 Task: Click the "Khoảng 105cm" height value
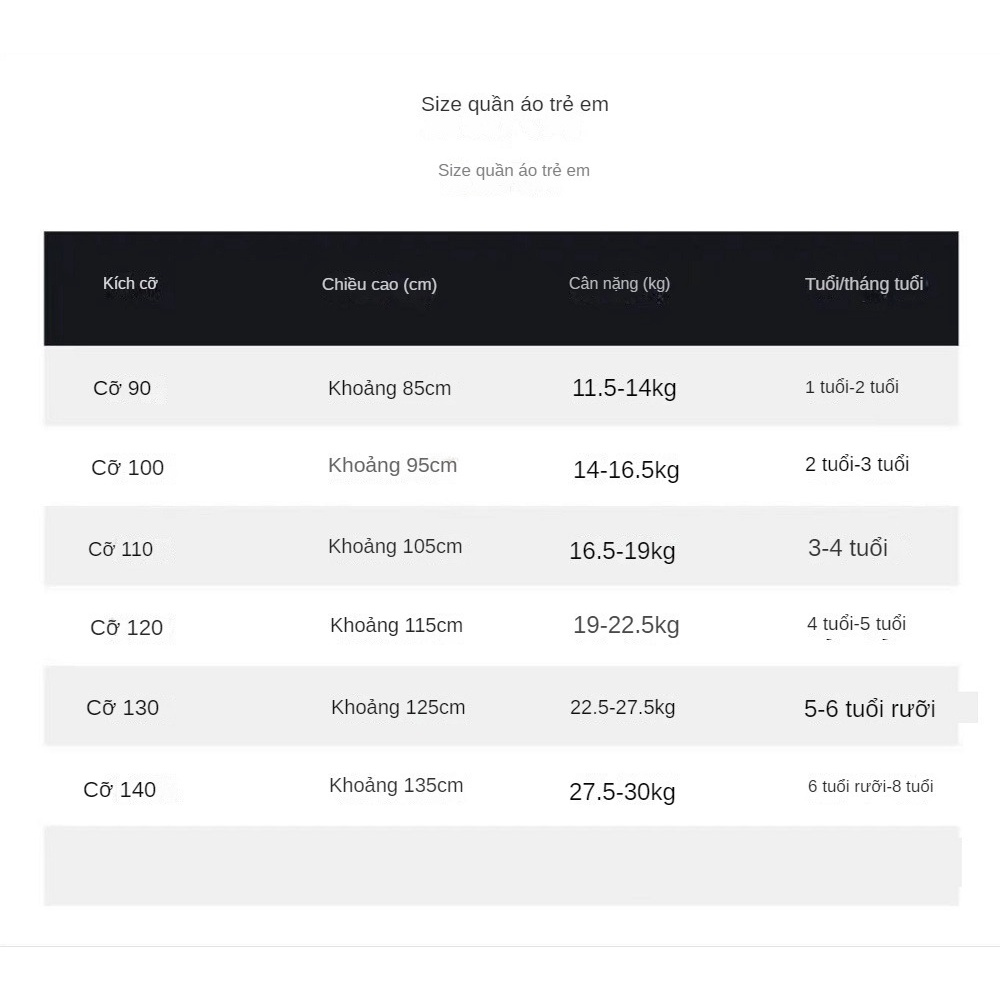395,546
